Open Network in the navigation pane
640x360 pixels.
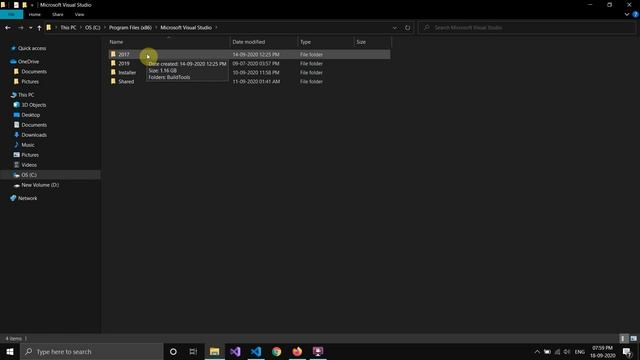pyautogui.click(x=27, y=198)
